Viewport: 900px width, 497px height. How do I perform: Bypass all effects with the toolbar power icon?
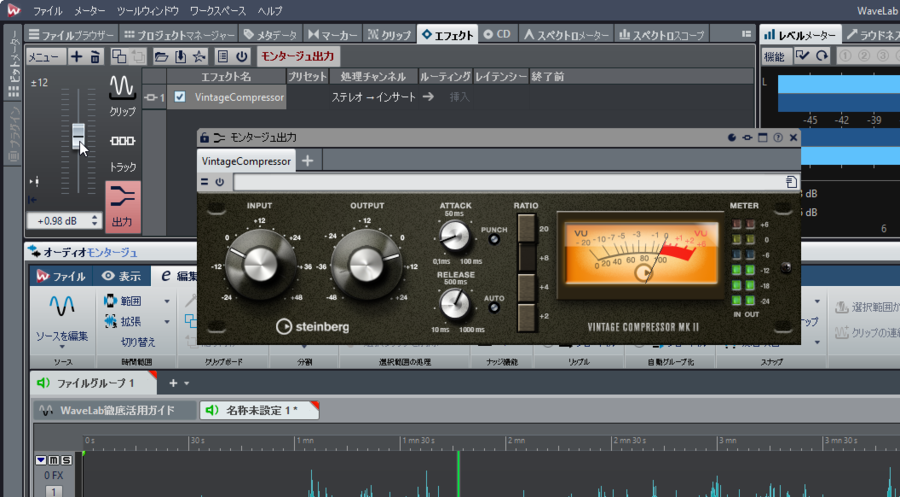[x=242, y=56]
